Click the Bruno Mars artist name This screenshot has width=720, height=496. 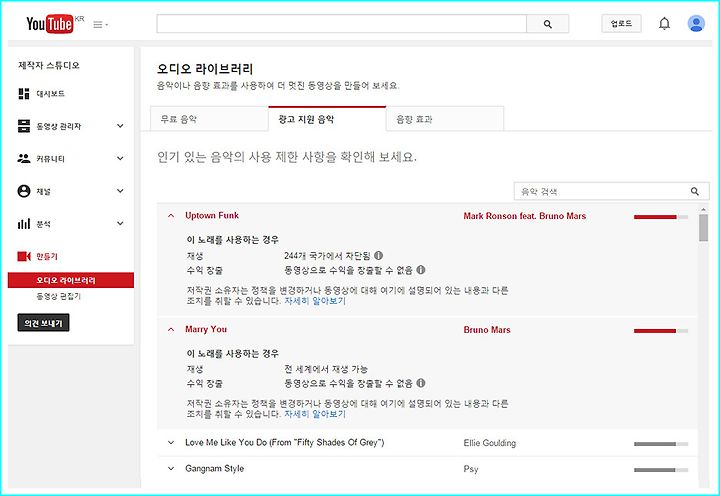(487, 330)
